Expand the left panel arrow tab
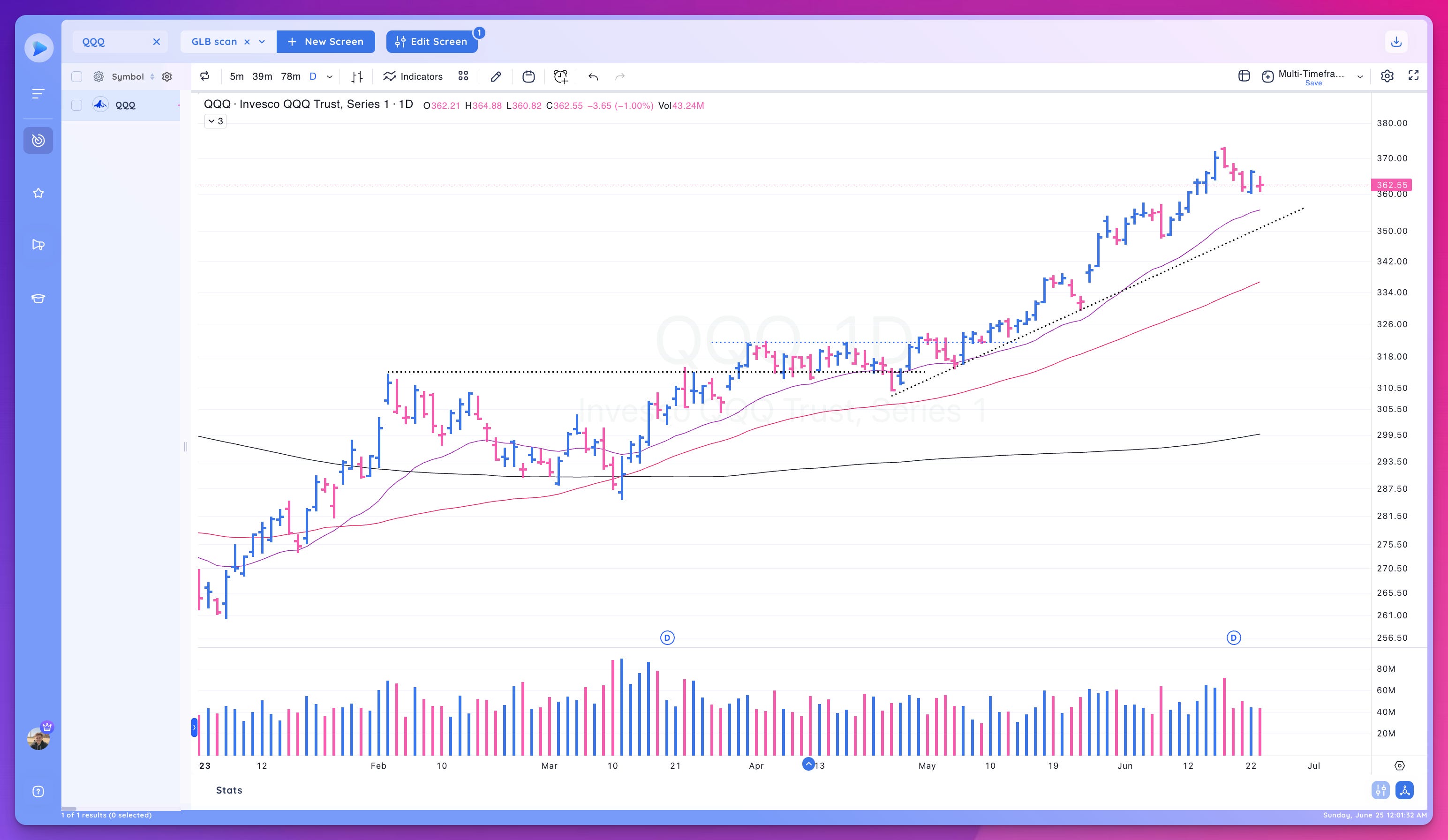Image resolution: width=1448 pixels, height=840 pixels. tap(194, 727)
